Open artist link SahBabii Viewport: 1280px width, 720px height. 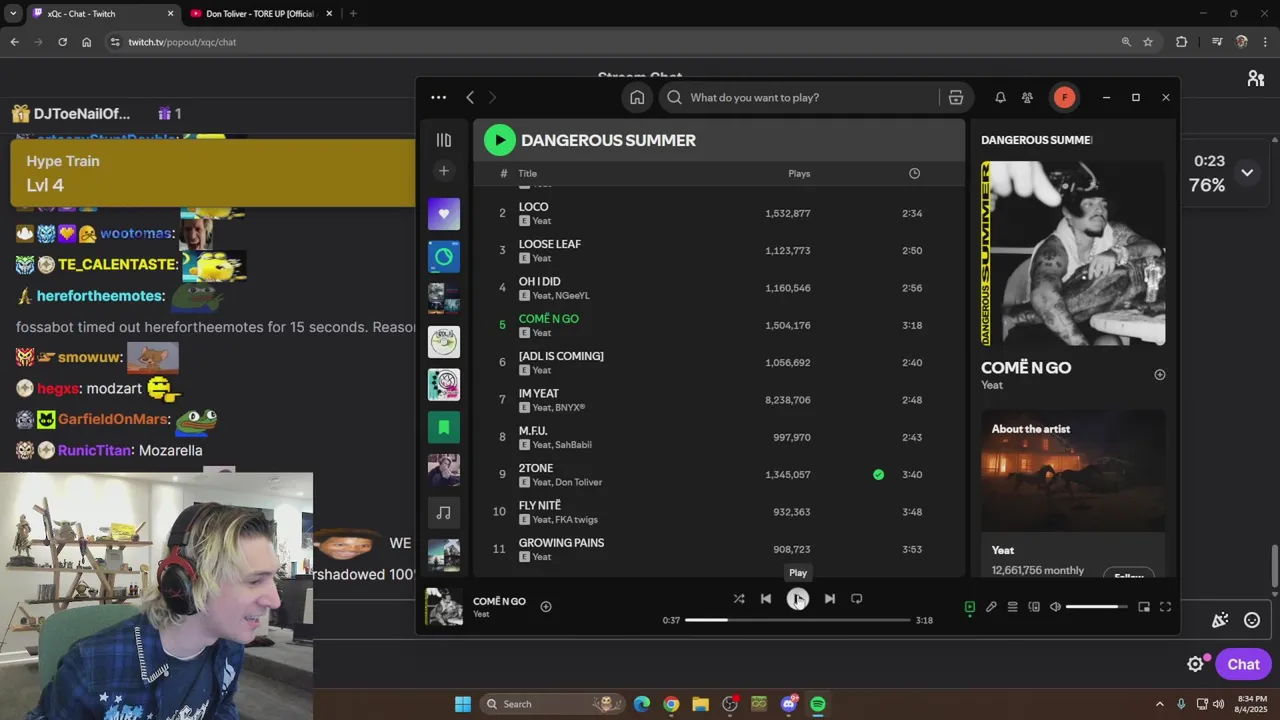(x=573, y=445)
